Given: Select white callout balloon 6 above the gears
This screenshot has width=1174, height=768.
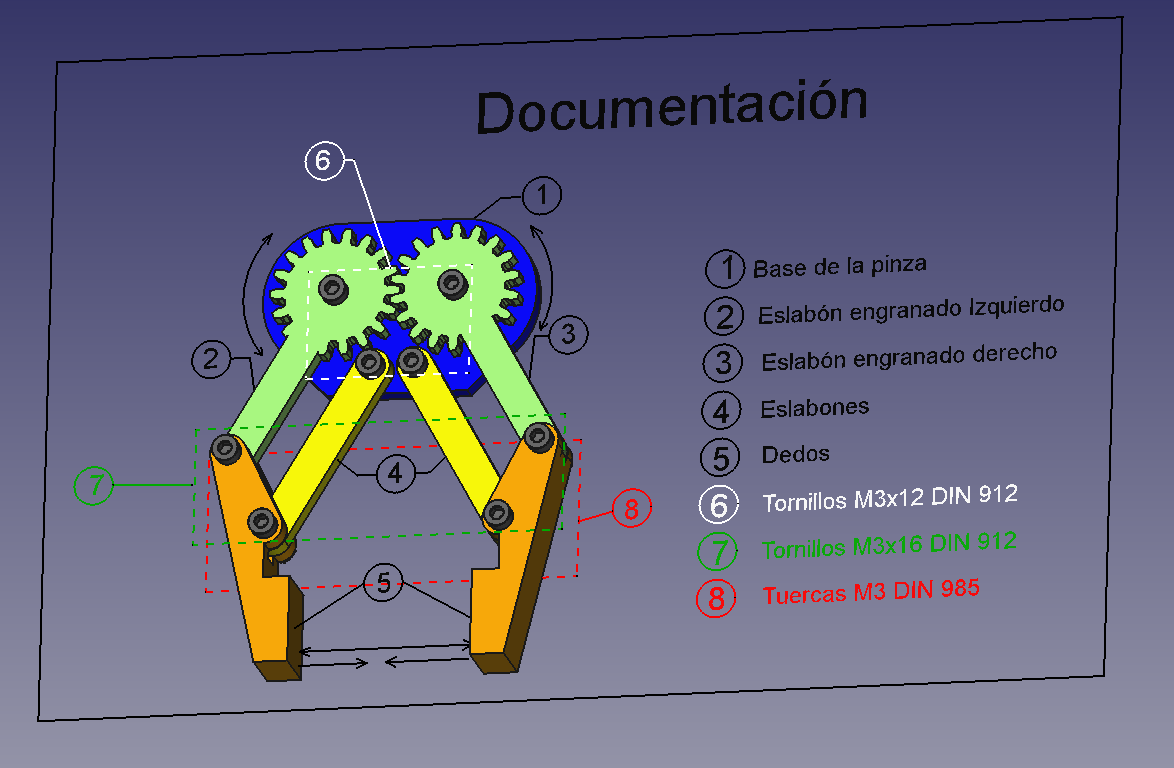Looking at the screenshot, I should [324, 160].
